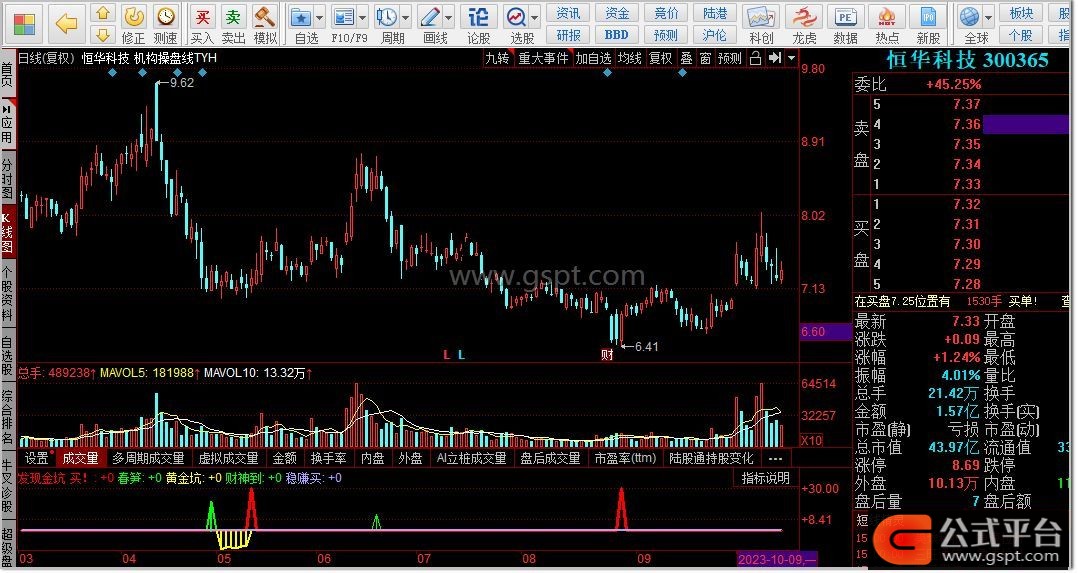
Task: Toggle the 窗 window option
Action: coord(705,58)
